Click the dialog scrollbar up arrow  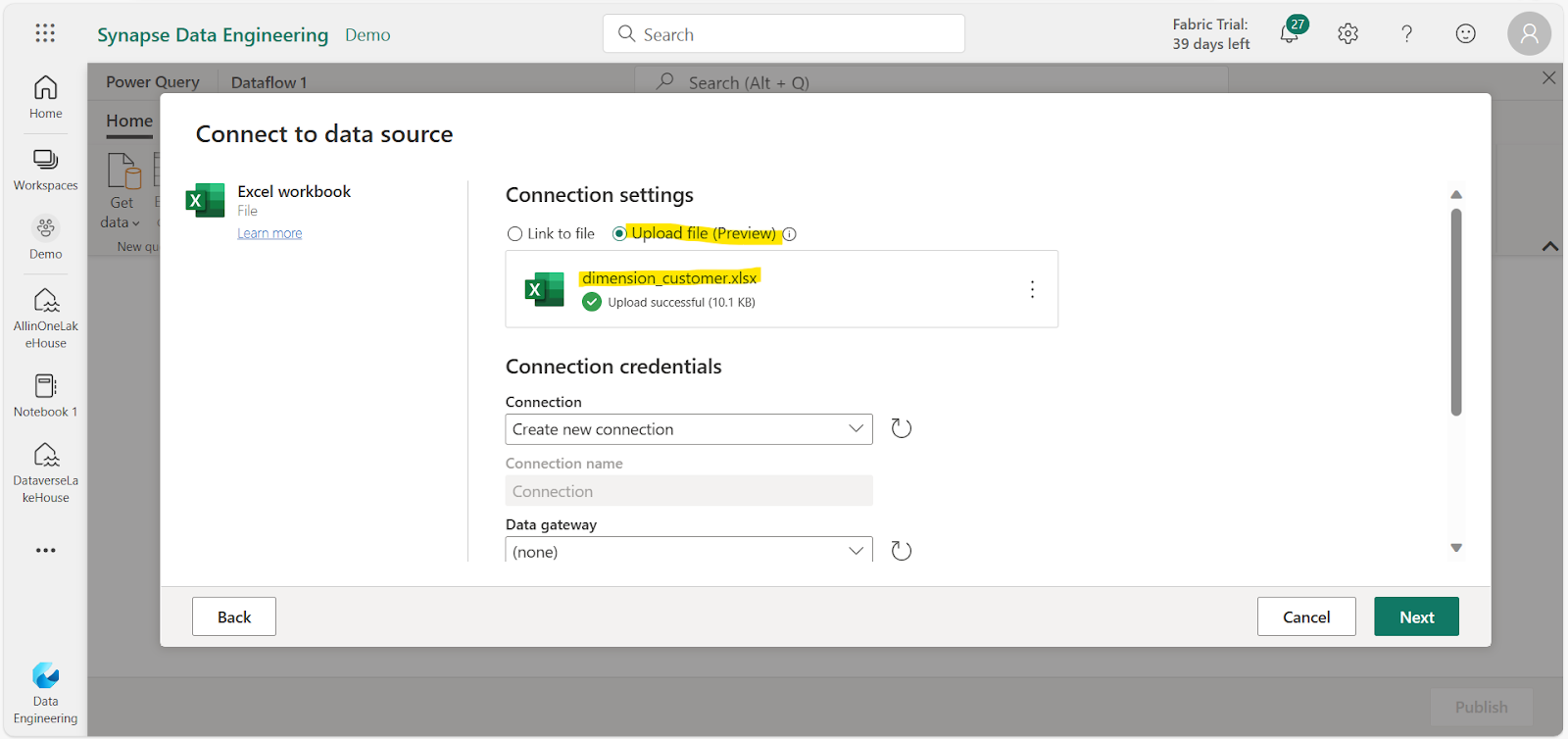(1456, 194)
